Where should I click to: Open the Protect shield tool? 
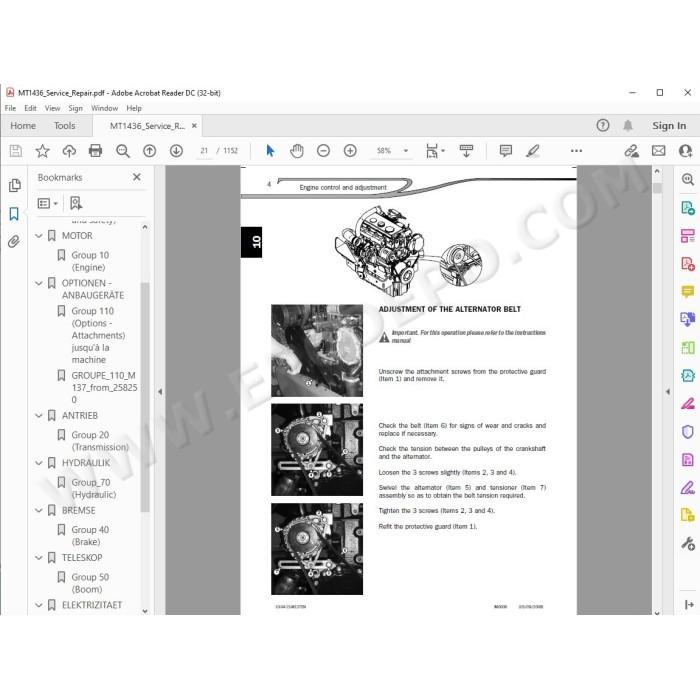[688, 432]
